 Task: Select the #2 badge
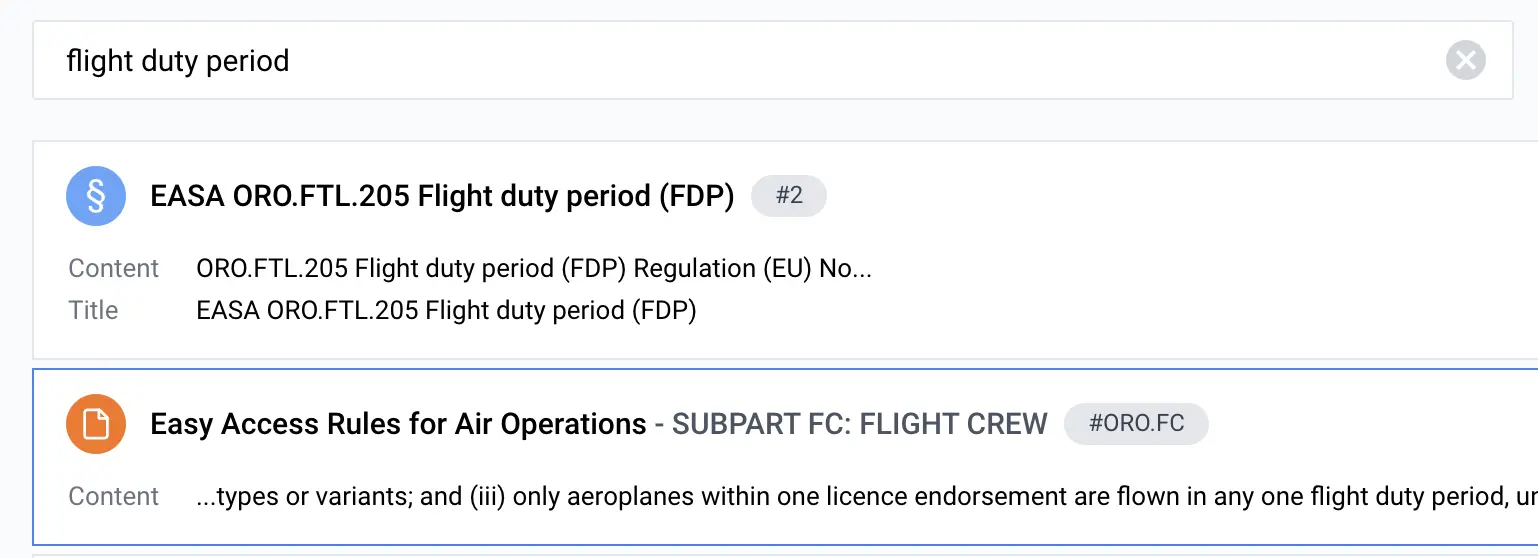789,196
